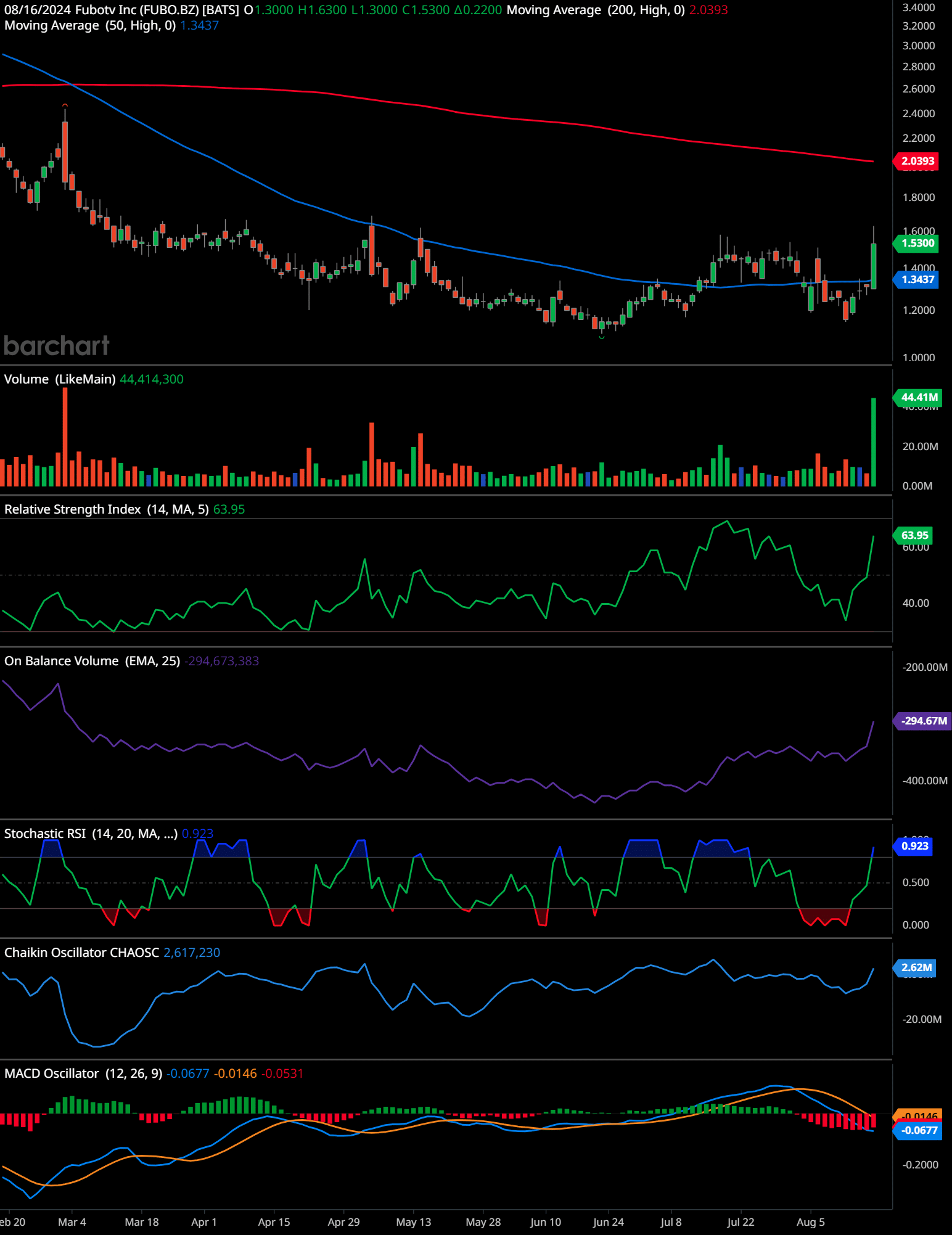
Task: Click the Fubotv Inc (FUBO.BZ) chart title
Action: (157, 10)
